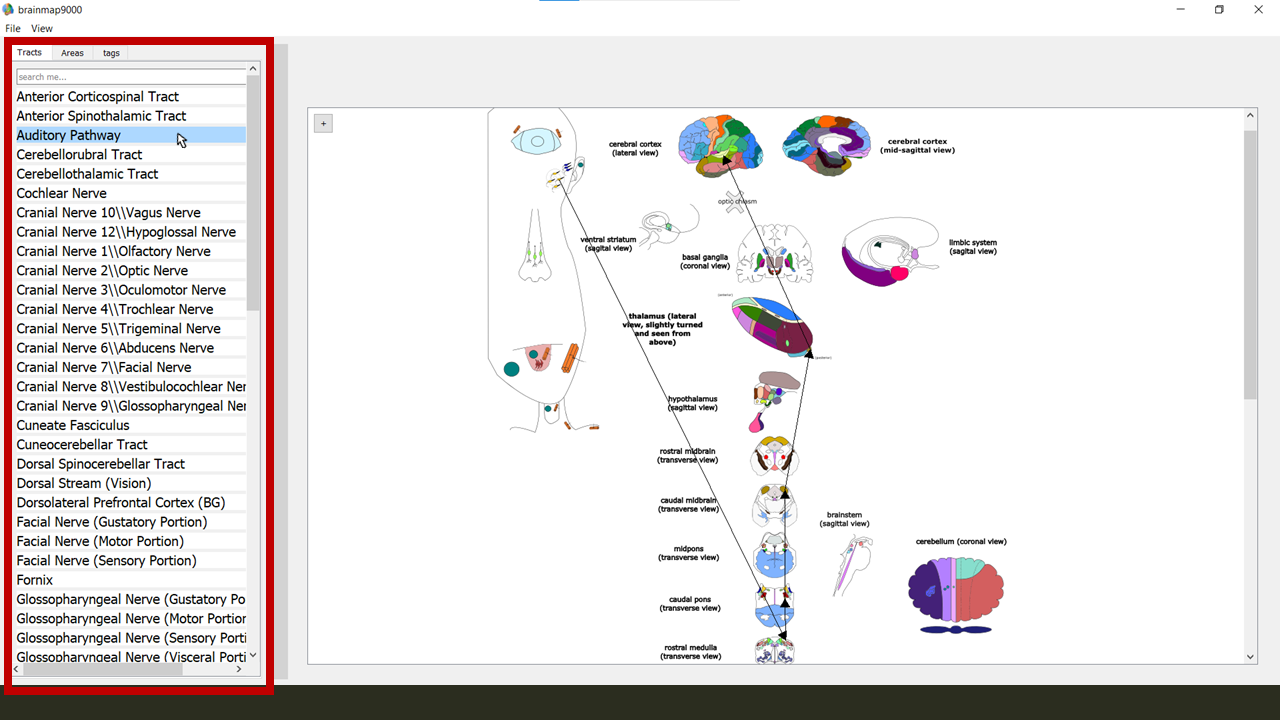This screenshot has height=720, width=1280.
Task: Switch to the tags tab
Action: pos(111,53)
